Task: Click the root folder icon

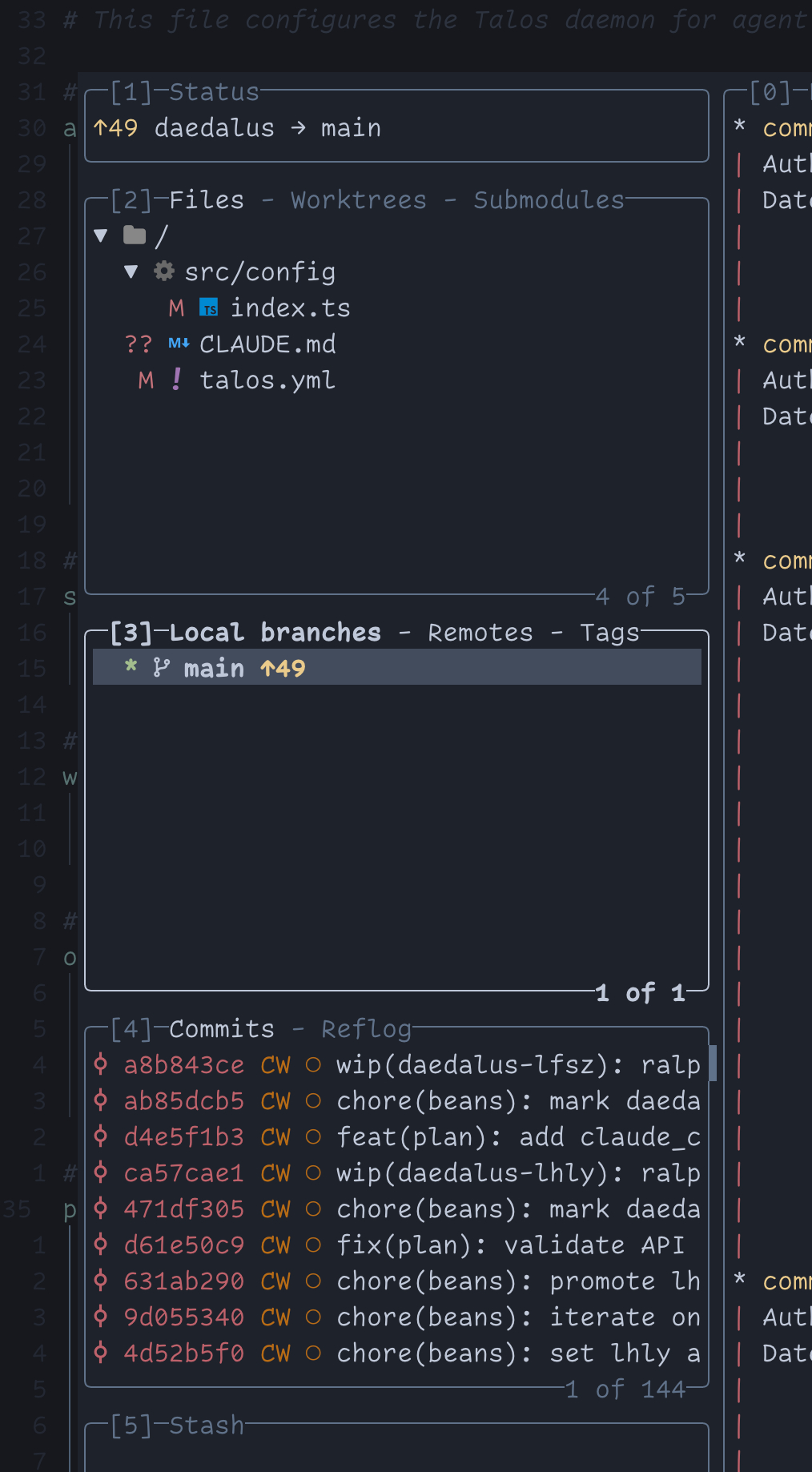Action: pos(135,235)
